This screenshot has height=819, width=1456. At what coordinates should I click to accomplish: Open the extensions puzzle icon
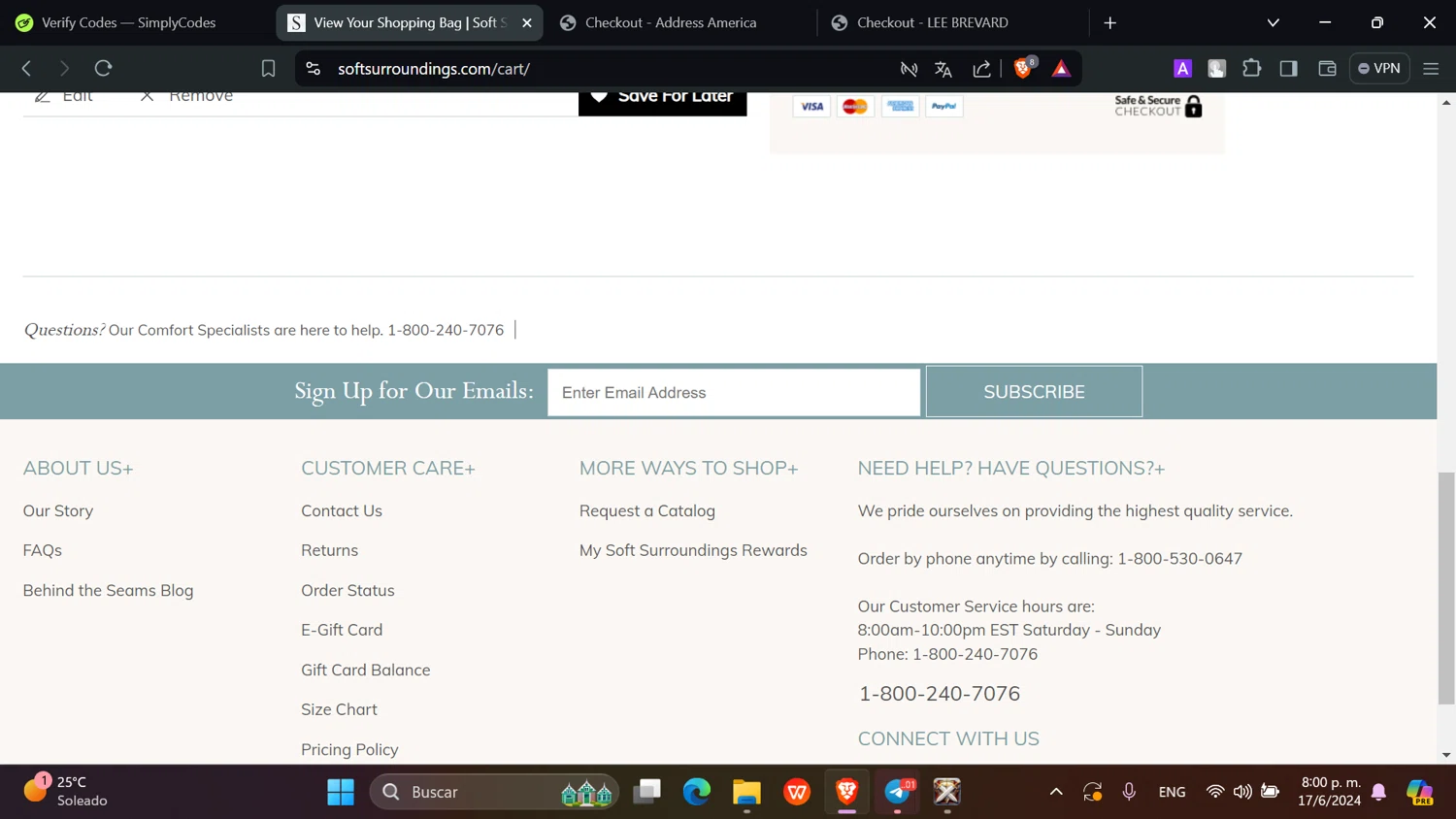1252,68
